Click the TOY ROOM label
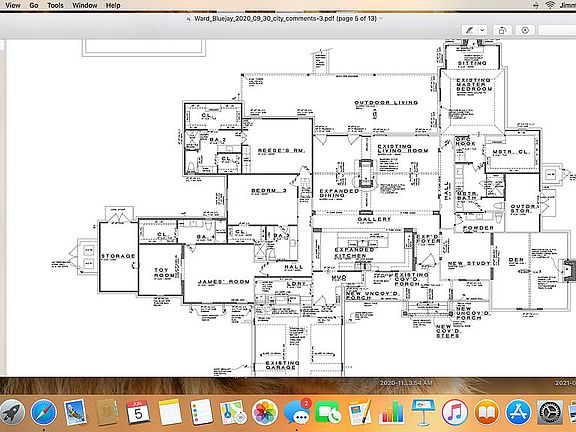The image size is (576, 432). tap(164, 272)
